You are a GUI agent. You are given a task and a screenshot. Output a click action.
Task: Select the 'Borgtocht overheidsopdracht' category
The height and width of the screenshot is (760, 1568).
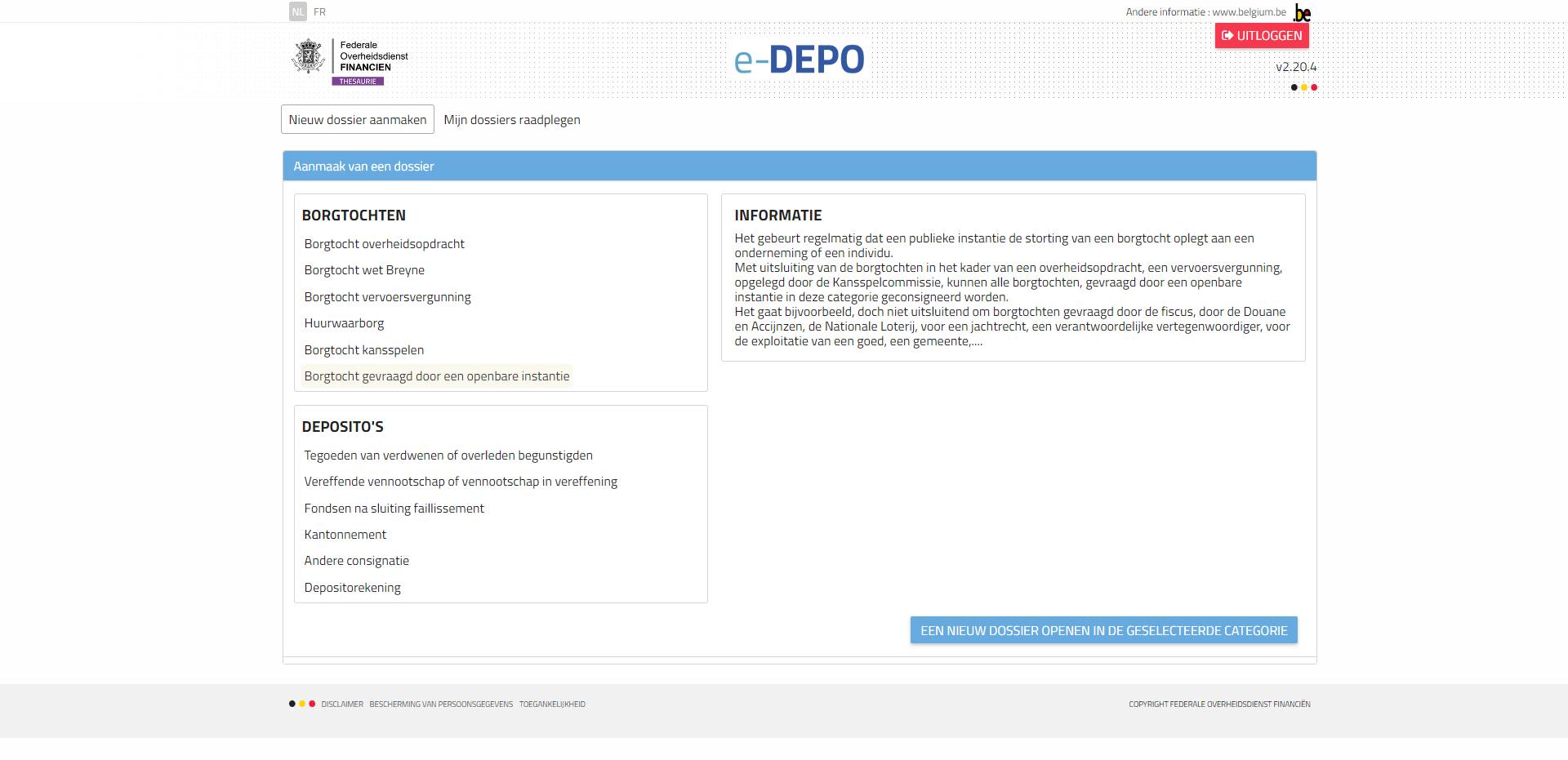[385, 243]
